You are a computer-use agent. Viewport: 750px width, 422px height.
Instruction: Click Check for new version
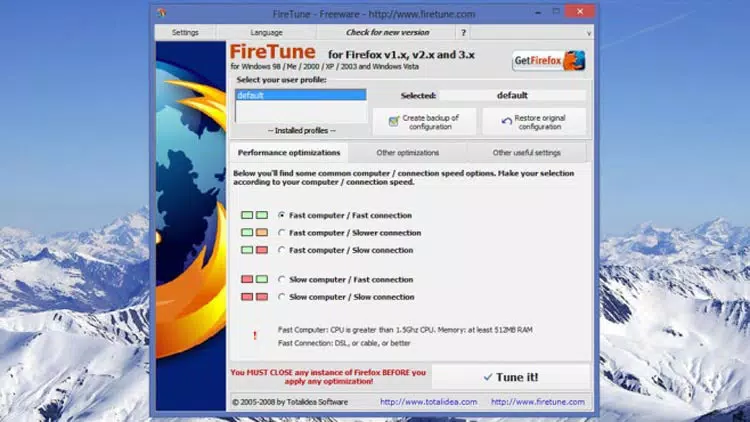(x=387, y=33)
